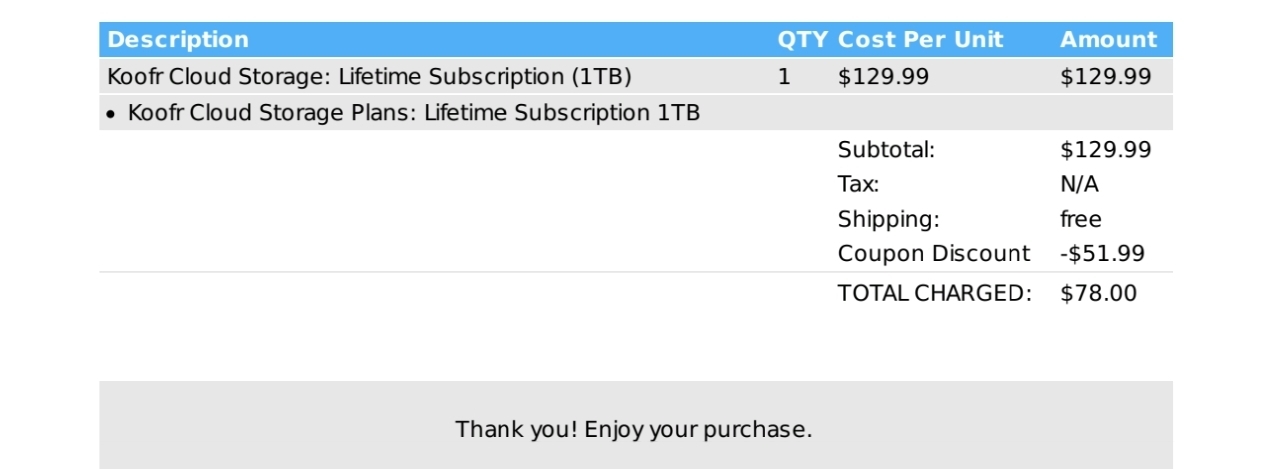Click the Thank you! Enjoy your purchase message
The height and width of the screenshot is (469, 1264).
click(634, 430)
